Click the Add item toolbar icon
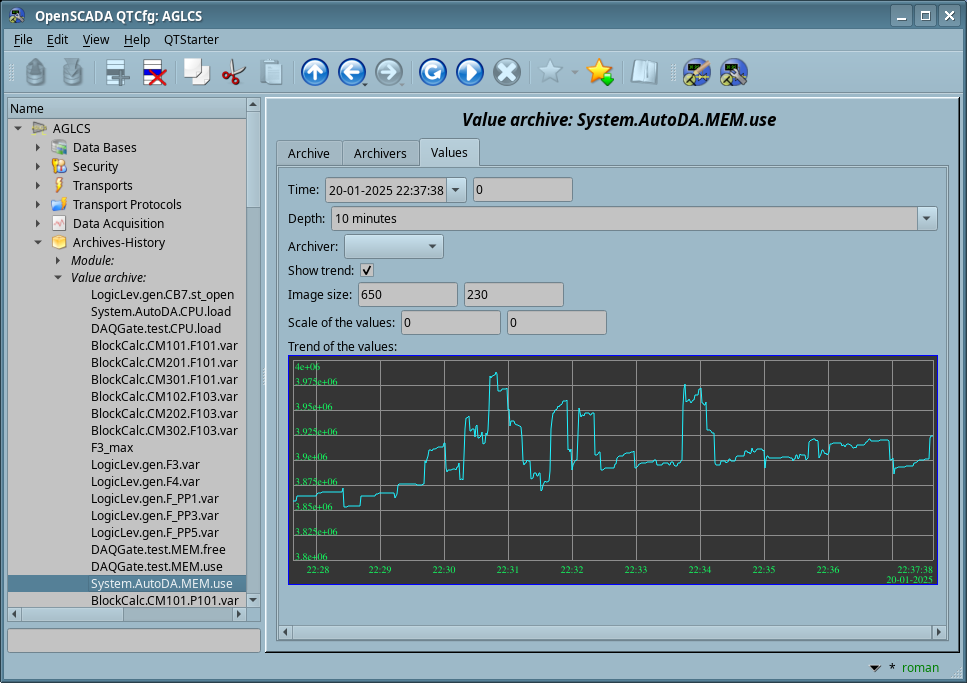Viewport: 967px width, 683px height. tap(118, 72)
